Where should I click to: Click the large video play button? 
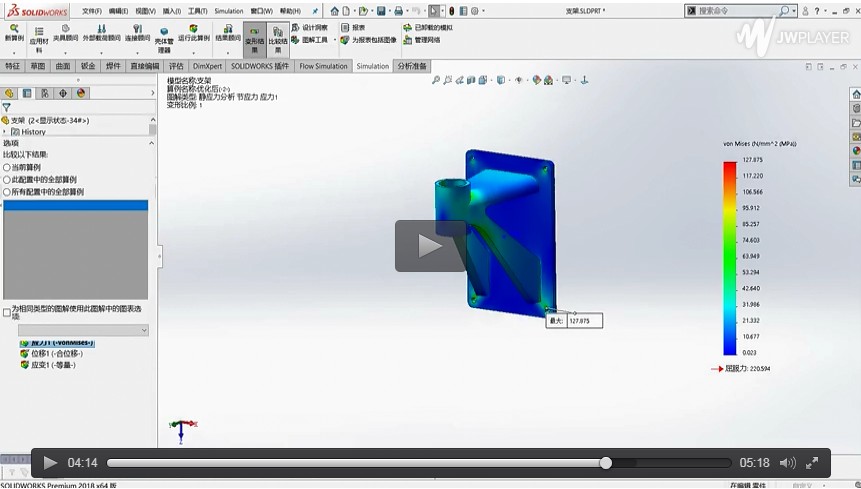point(430,246)
